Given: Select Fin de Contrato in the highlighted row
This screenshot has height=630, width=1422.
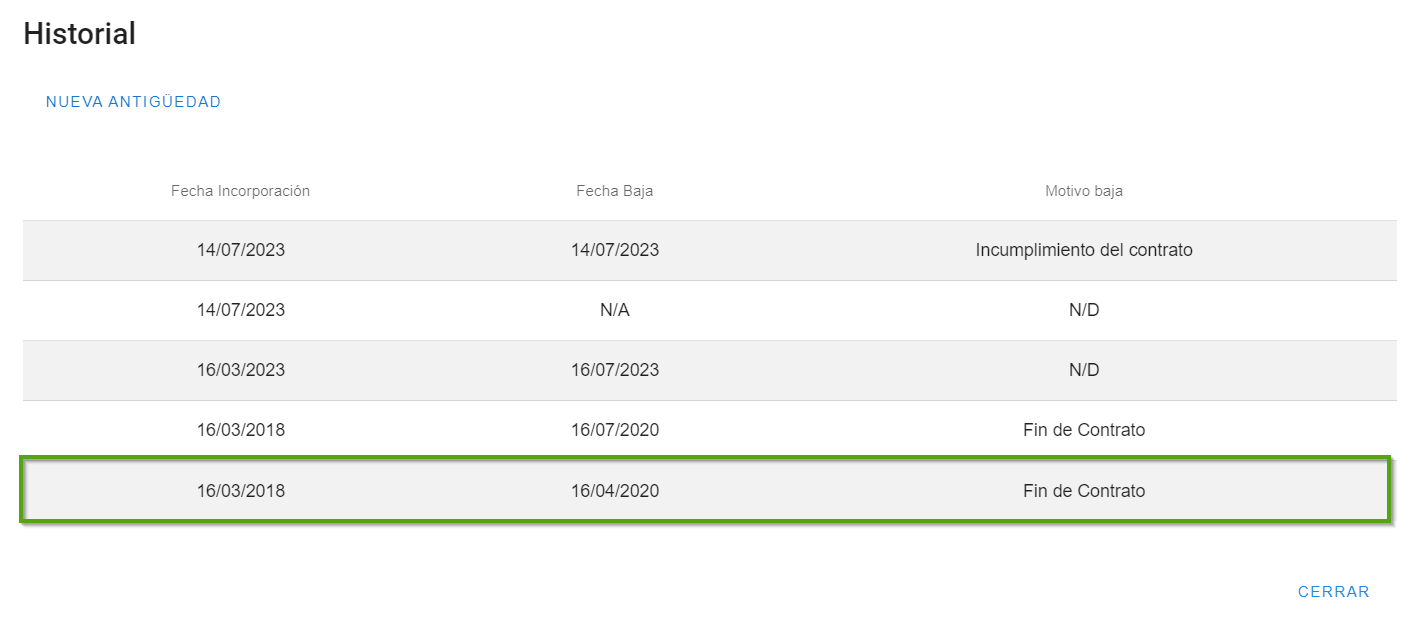Looking at the screenshot, I should (x=1083, y=491).
